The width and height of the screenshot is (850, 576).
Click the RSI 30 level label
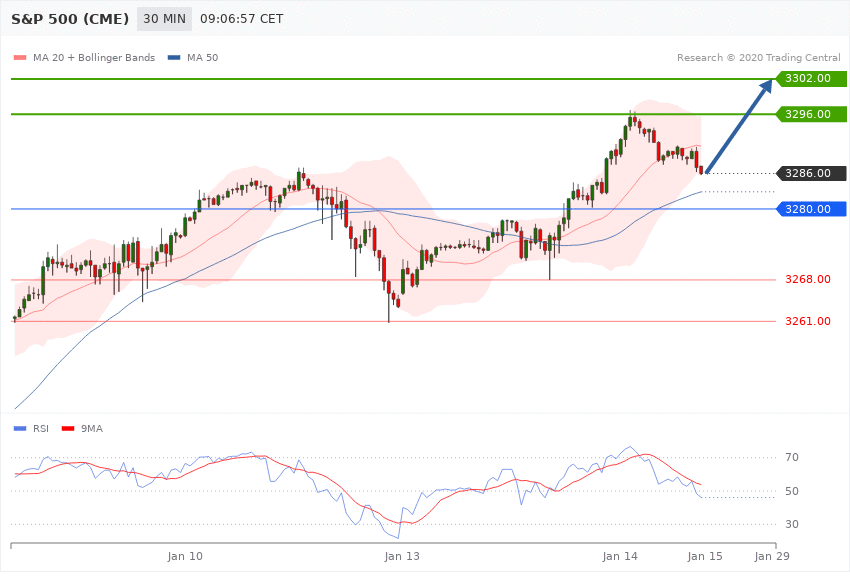point(792,525)
